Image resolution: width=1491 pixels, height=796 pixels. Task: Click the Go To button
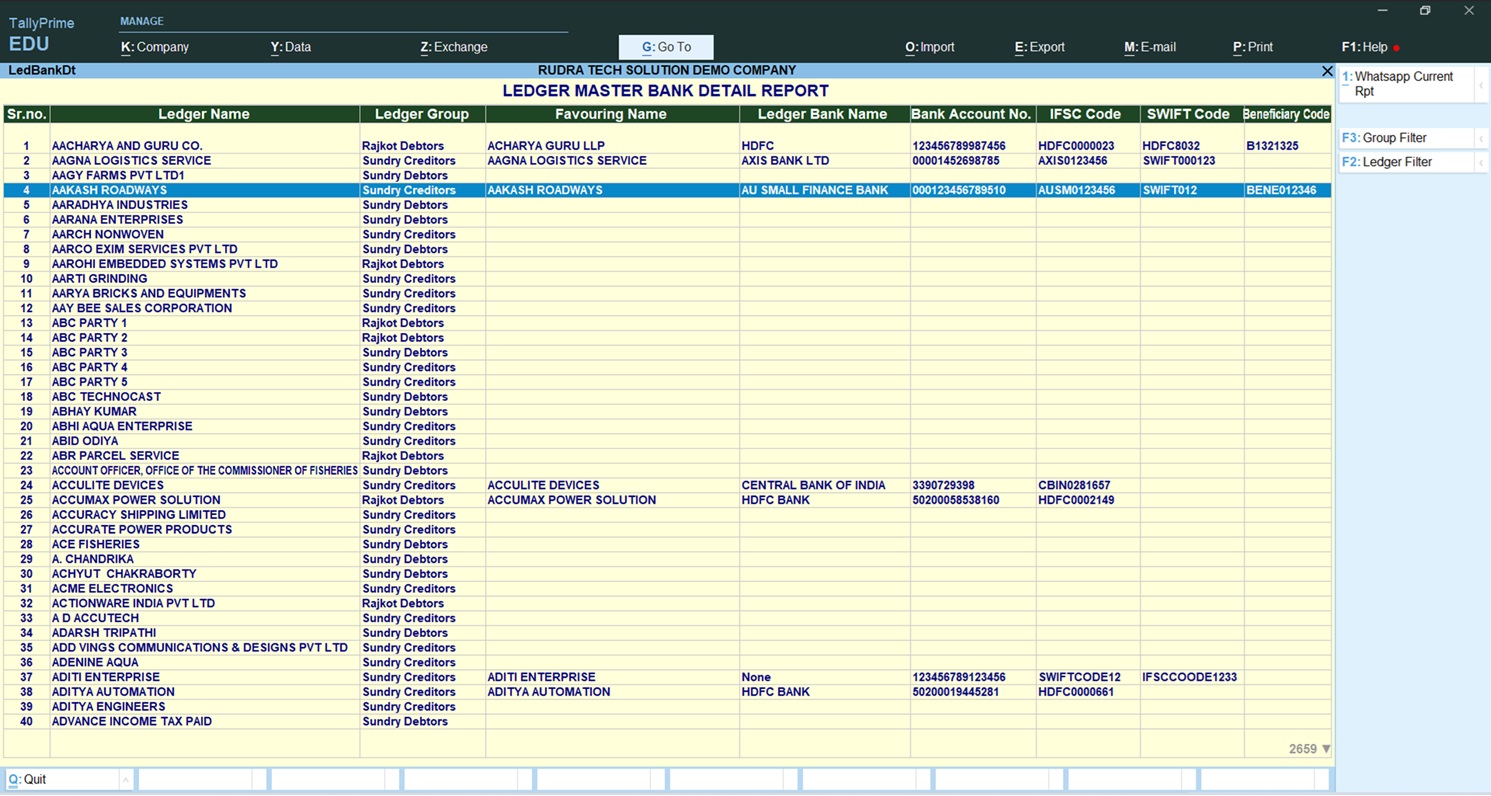[x=666, y=47]
